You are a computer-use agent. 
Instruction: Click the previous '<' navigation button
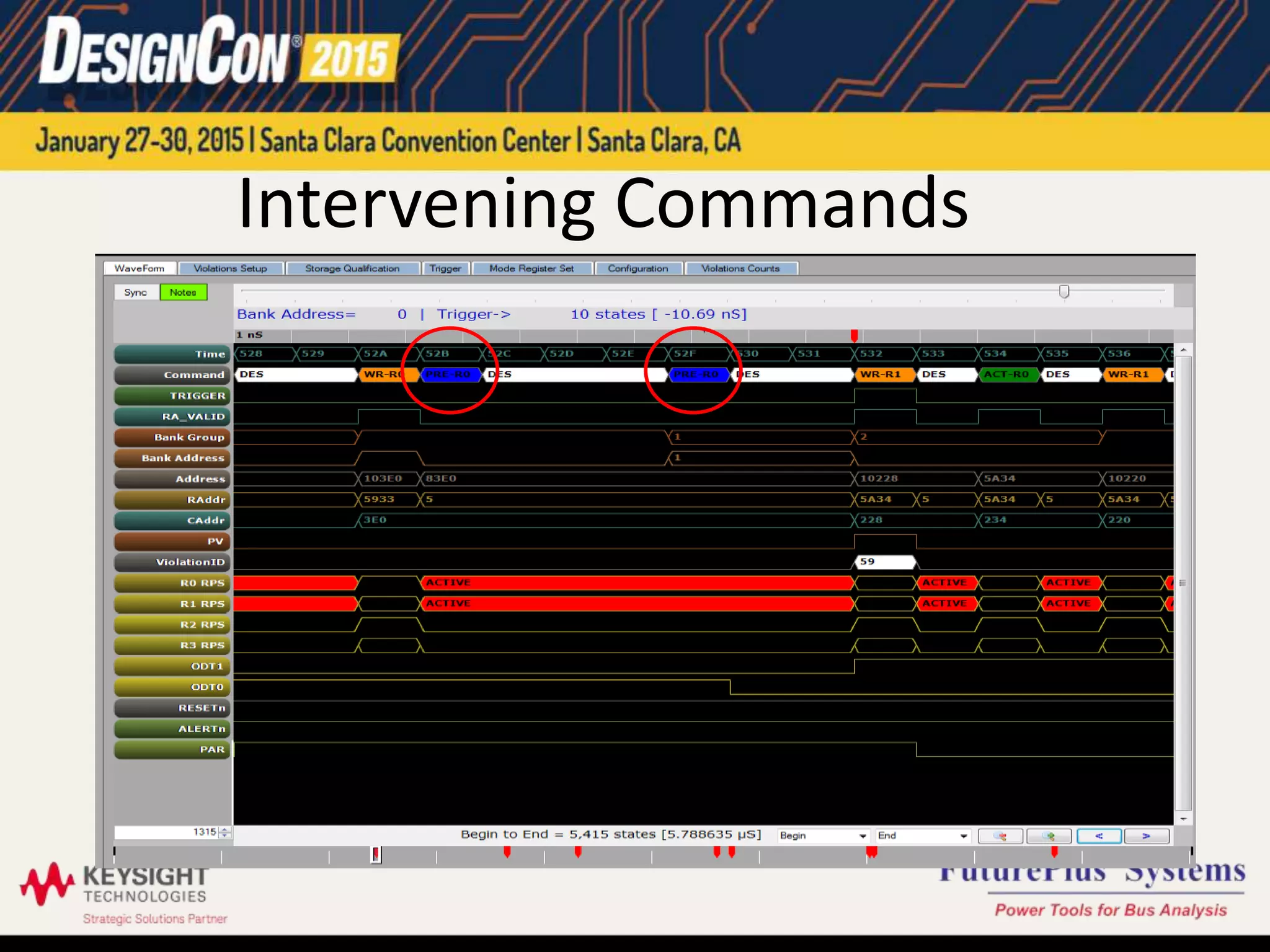(x=1099, y=835)
